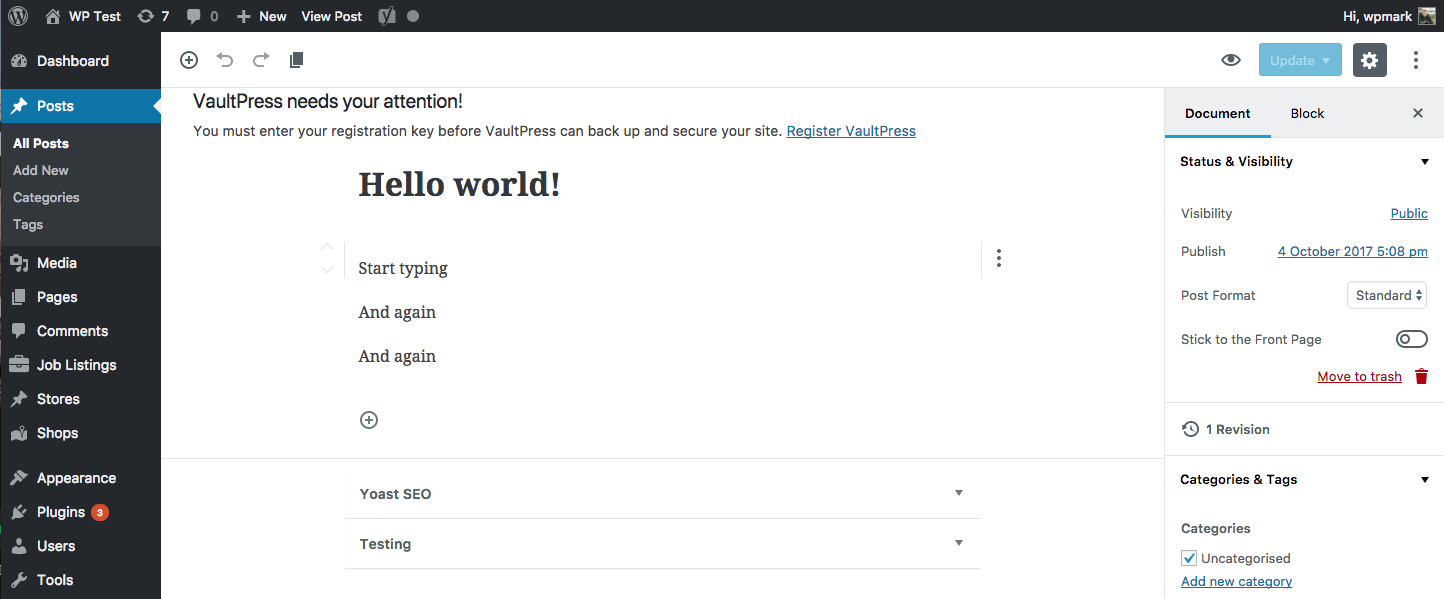The width and height of the screenshot is (1444, 599).
Task: Open the New content menu
Action: [261, 16]
